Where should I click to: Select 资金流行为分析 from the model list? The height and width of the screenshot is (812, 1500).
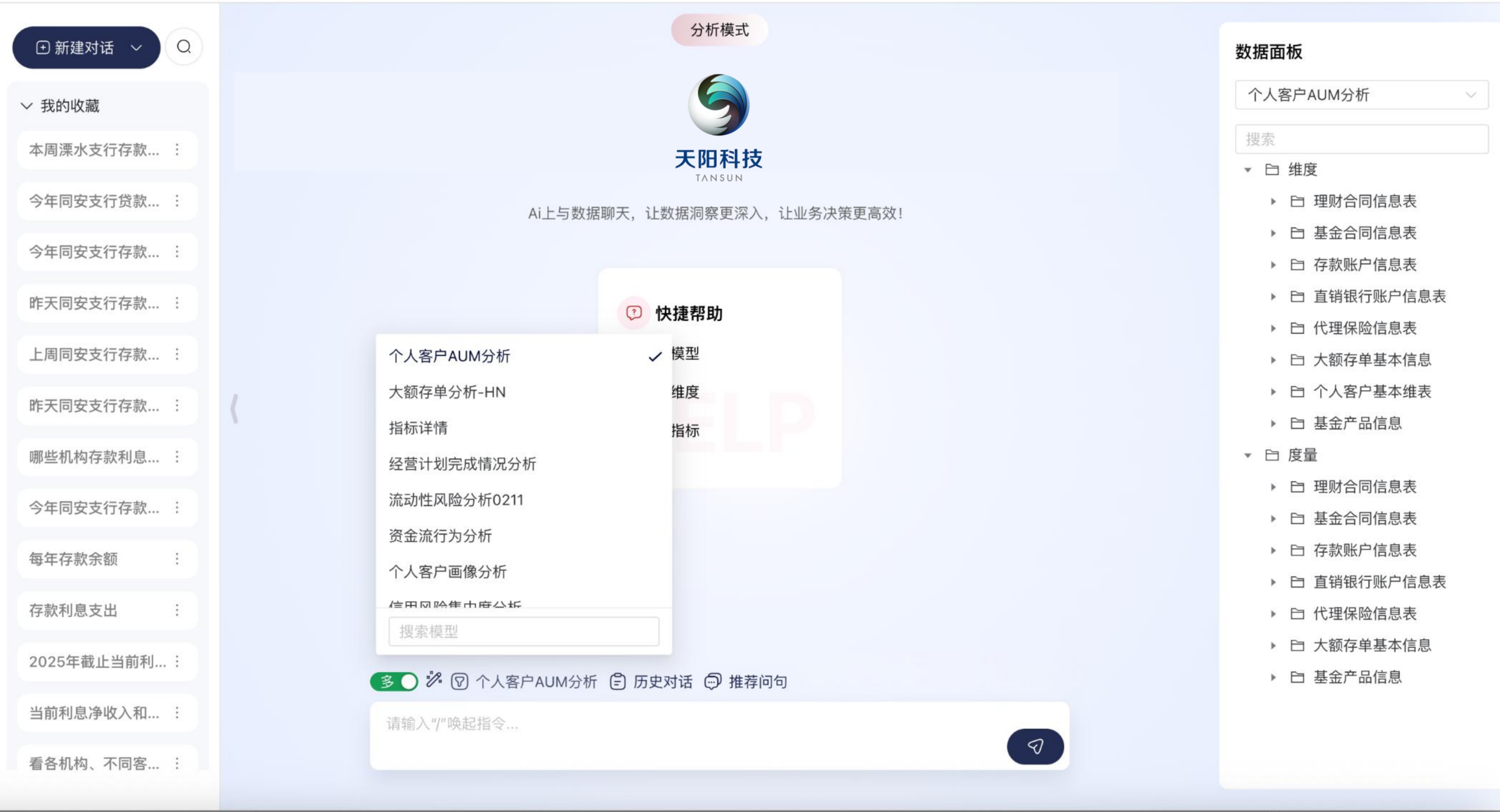(524, 535)
